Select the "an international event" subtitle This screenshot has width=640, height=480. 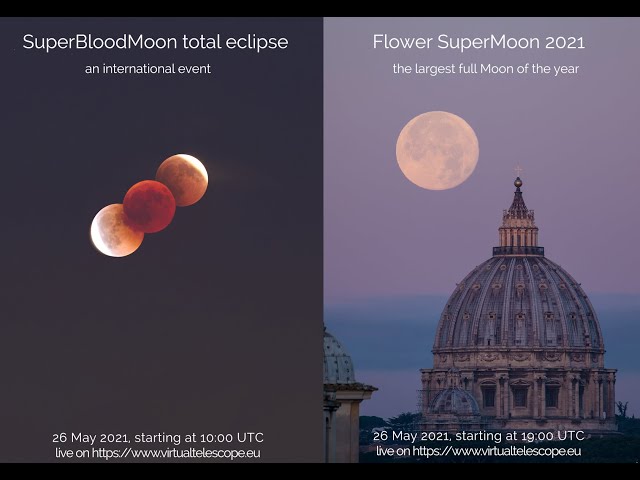point(148,69)
